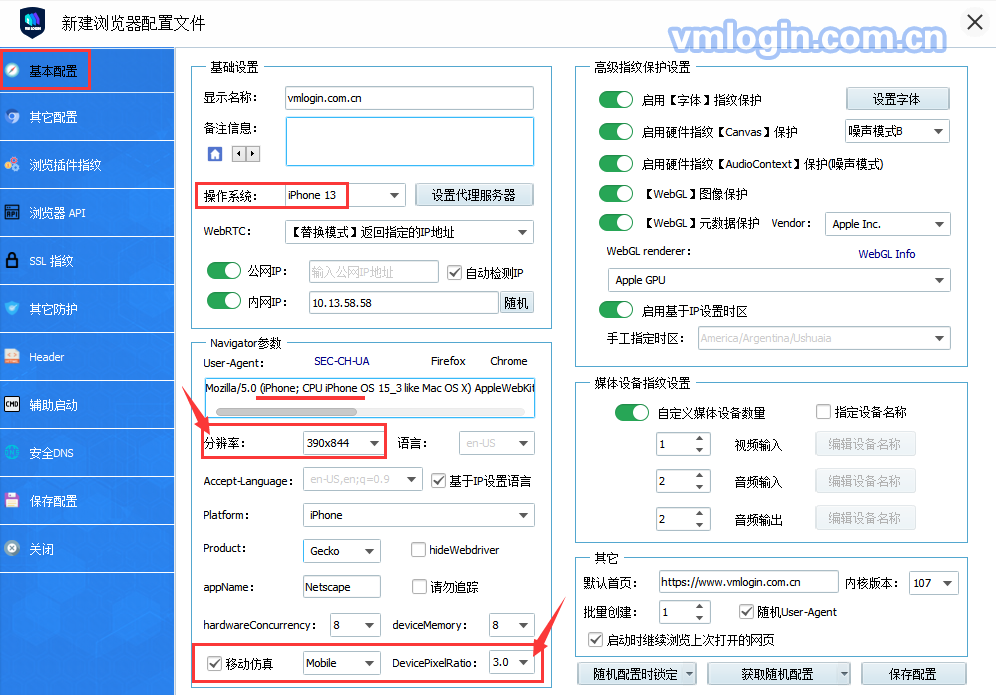Uncheck the 移动仿真 checkbox

point(214,663)
